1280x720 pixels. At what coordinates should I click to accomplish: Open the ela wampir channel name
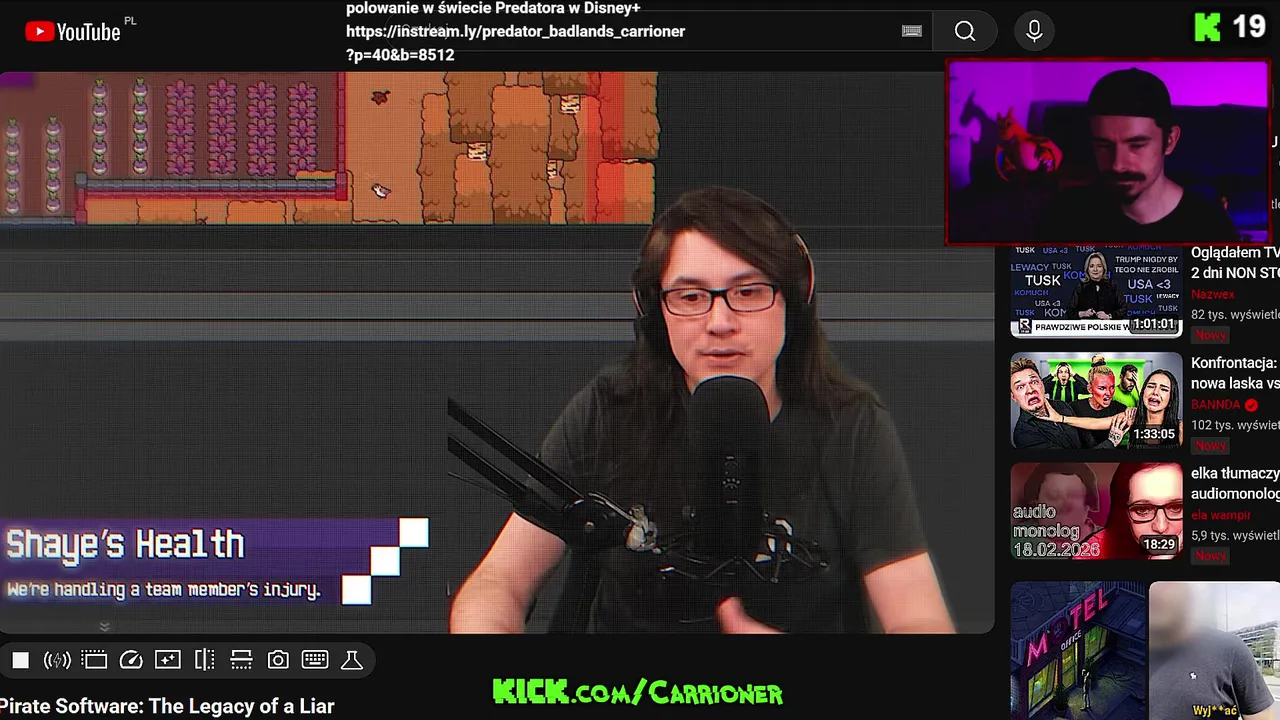point(1221,514)
